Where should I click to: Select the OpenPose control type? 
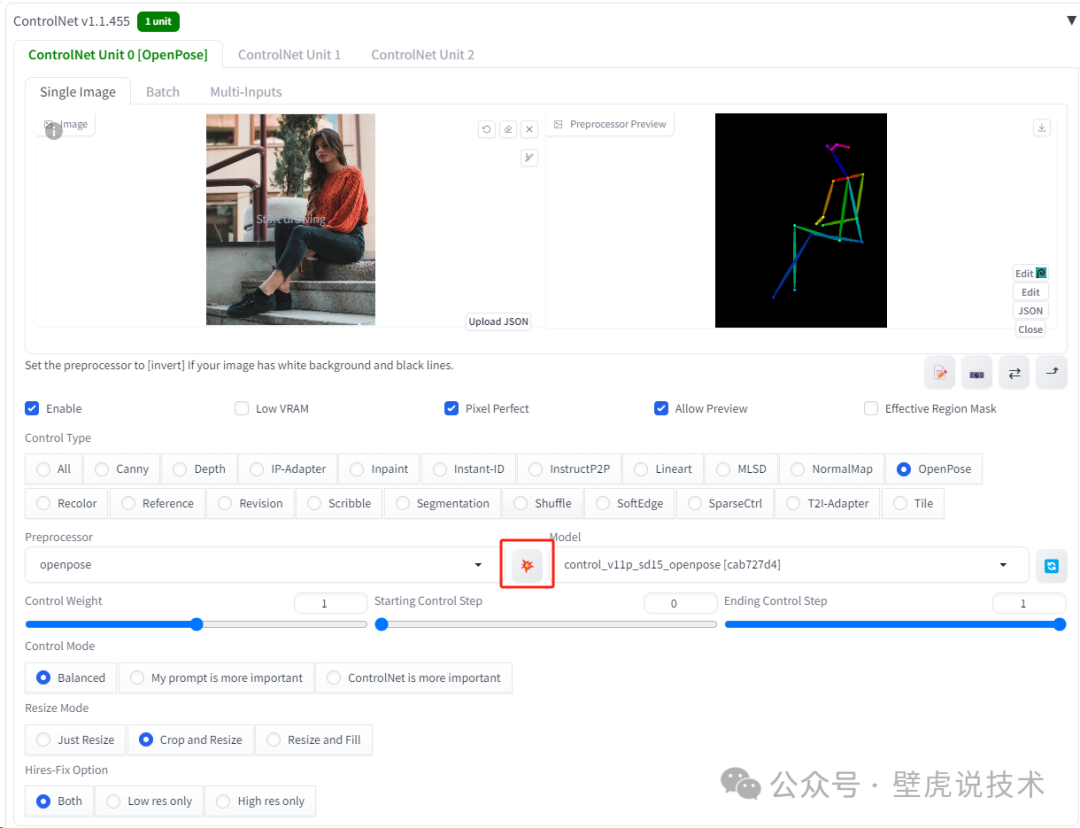pos(933,469)
